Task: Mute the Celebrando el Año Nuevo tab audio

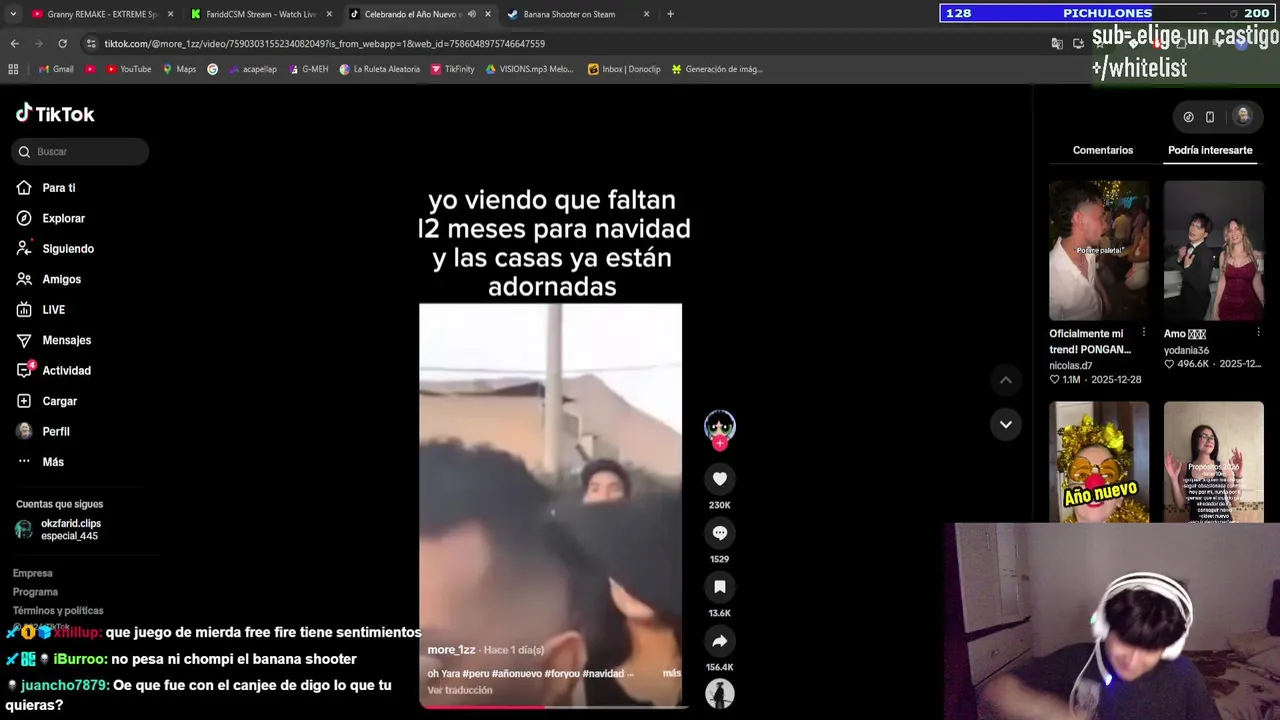Action: pos(471,14)
